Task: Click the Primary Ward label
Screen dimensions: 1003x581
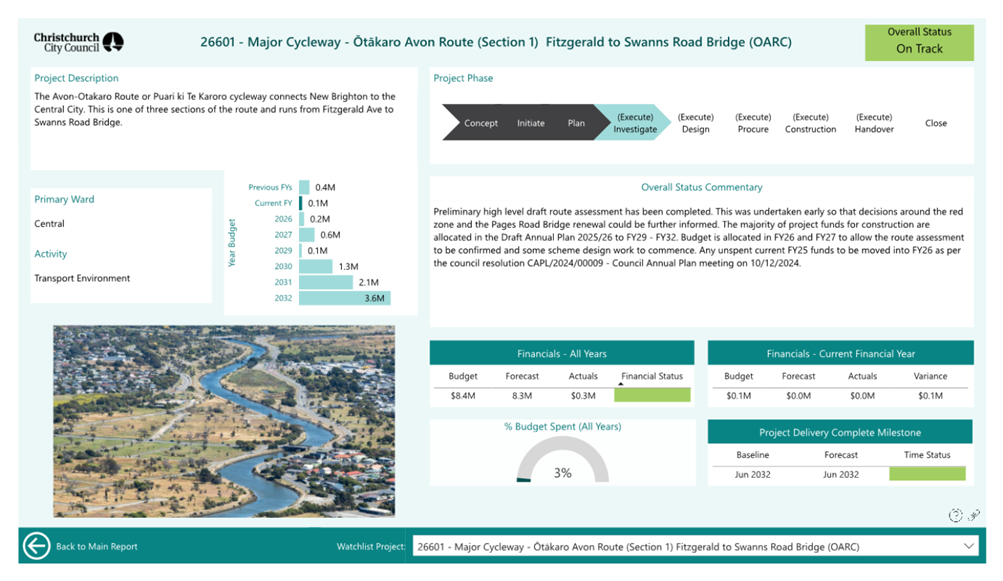Action: pos(64,199)
